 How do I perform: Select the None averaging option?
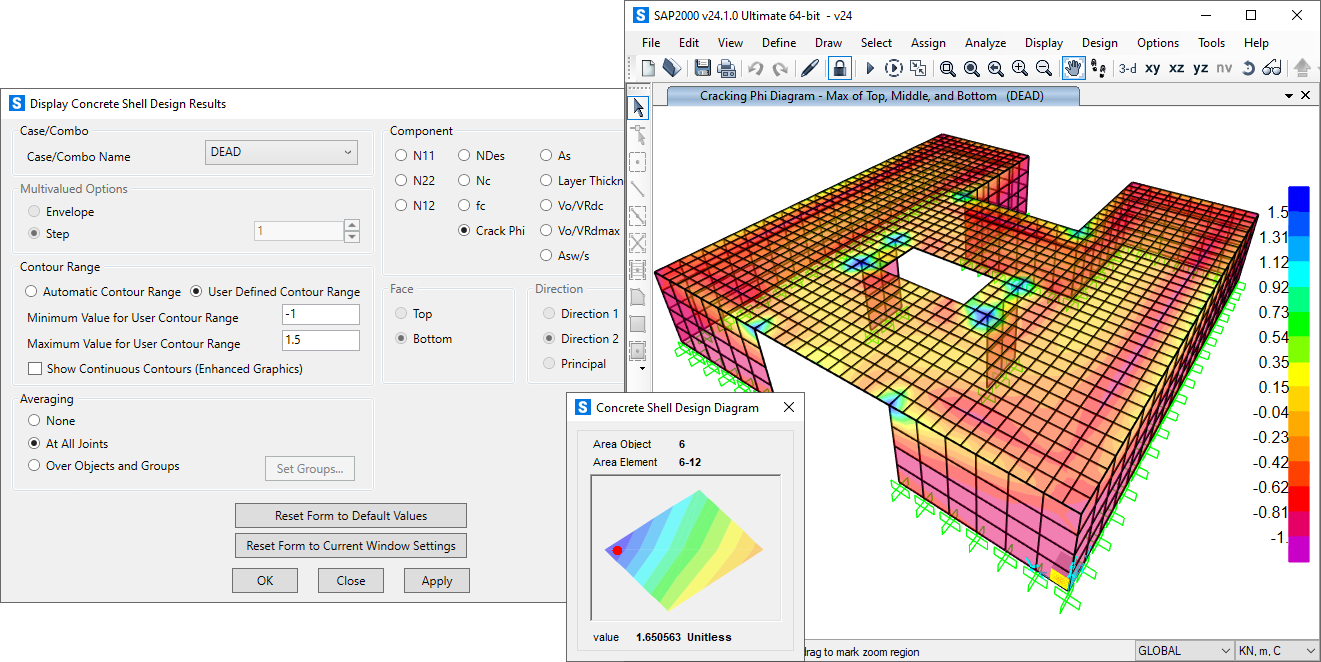click(x=35, y=421)
